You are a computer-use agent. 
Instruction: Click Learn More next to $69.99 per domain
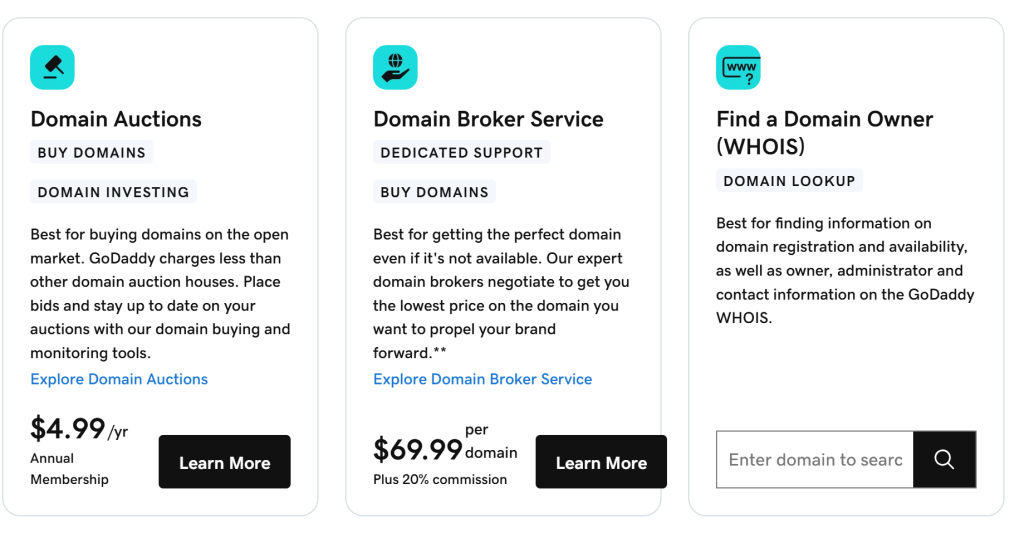click(601, 462)
